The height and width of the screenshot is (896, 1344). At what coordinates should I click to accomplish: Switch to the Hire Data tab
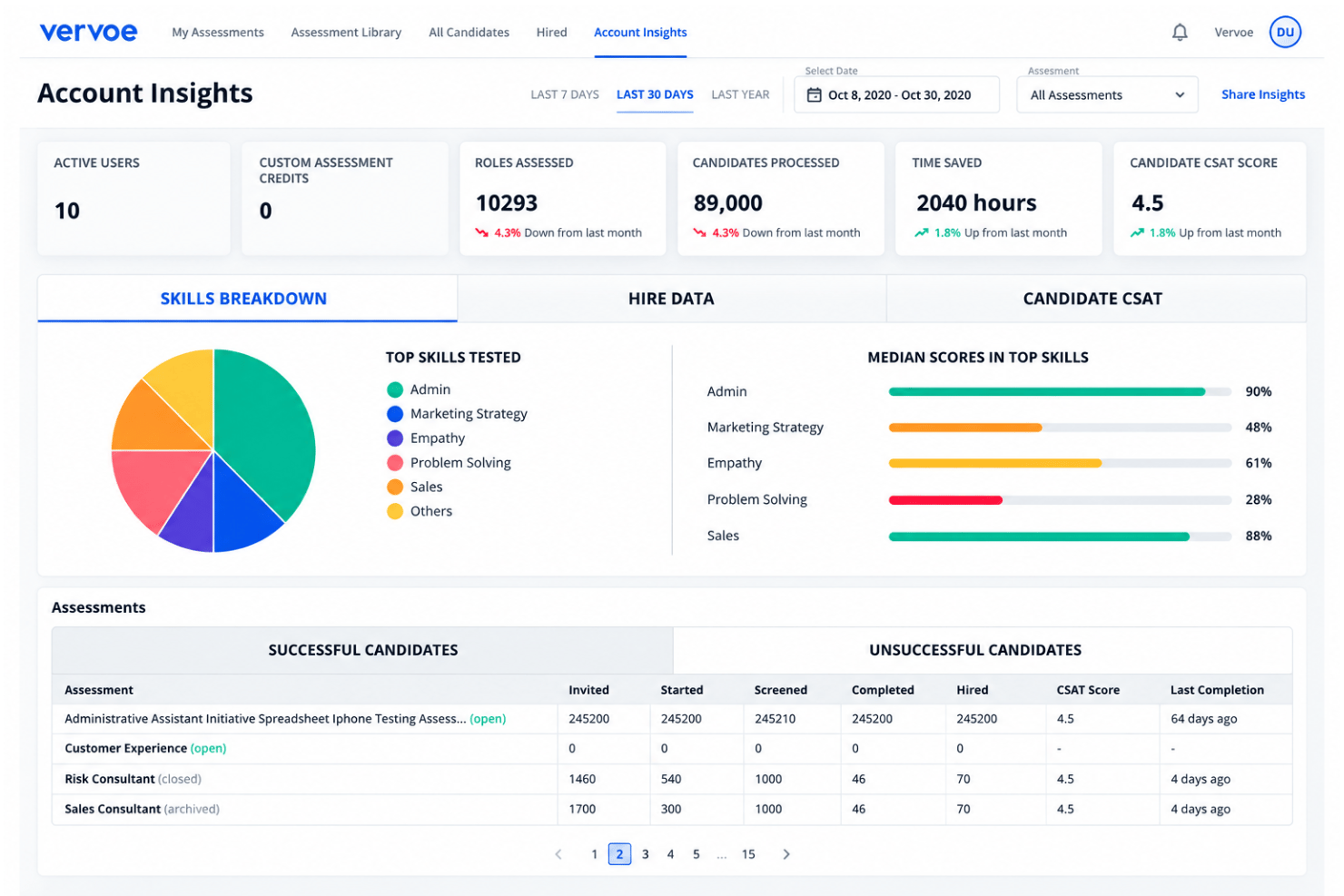click(x=671, y=299)
